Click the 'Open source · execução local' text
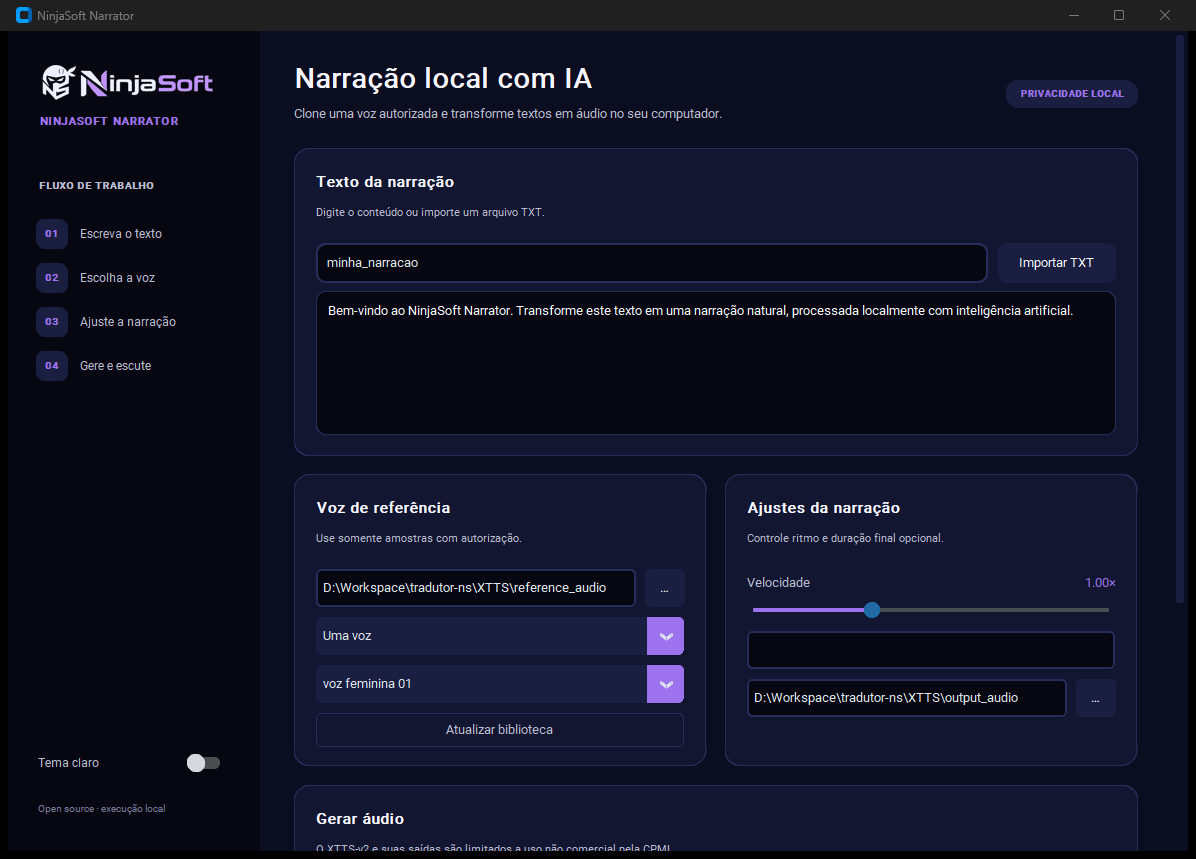This screenshot has width=1196, height=859. [101, 809]
